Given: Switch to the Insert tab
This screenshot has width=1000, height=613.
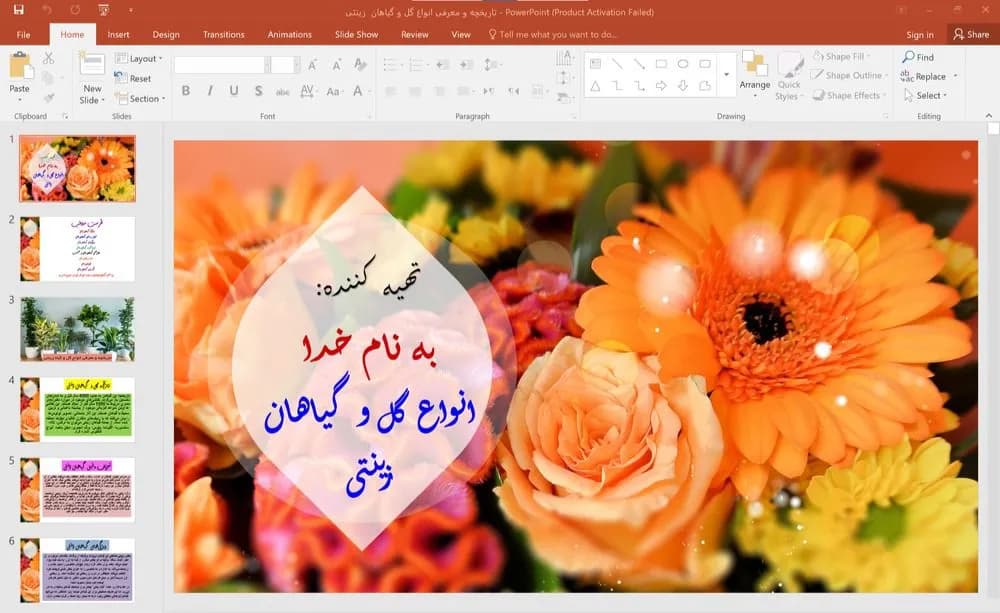Looking at the screenshot, I should click(x=118, y=34).
